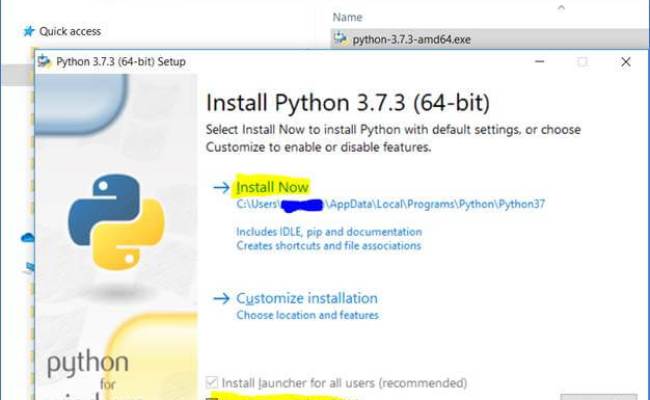Viewport: 650px width, 400px height.
Task: Click the Quick access star icon
Action: [29, 31]
